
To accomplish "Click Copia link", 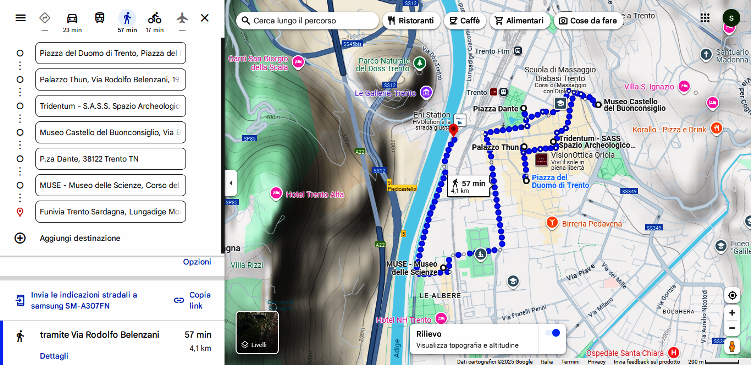I will [x=193, y=300].
